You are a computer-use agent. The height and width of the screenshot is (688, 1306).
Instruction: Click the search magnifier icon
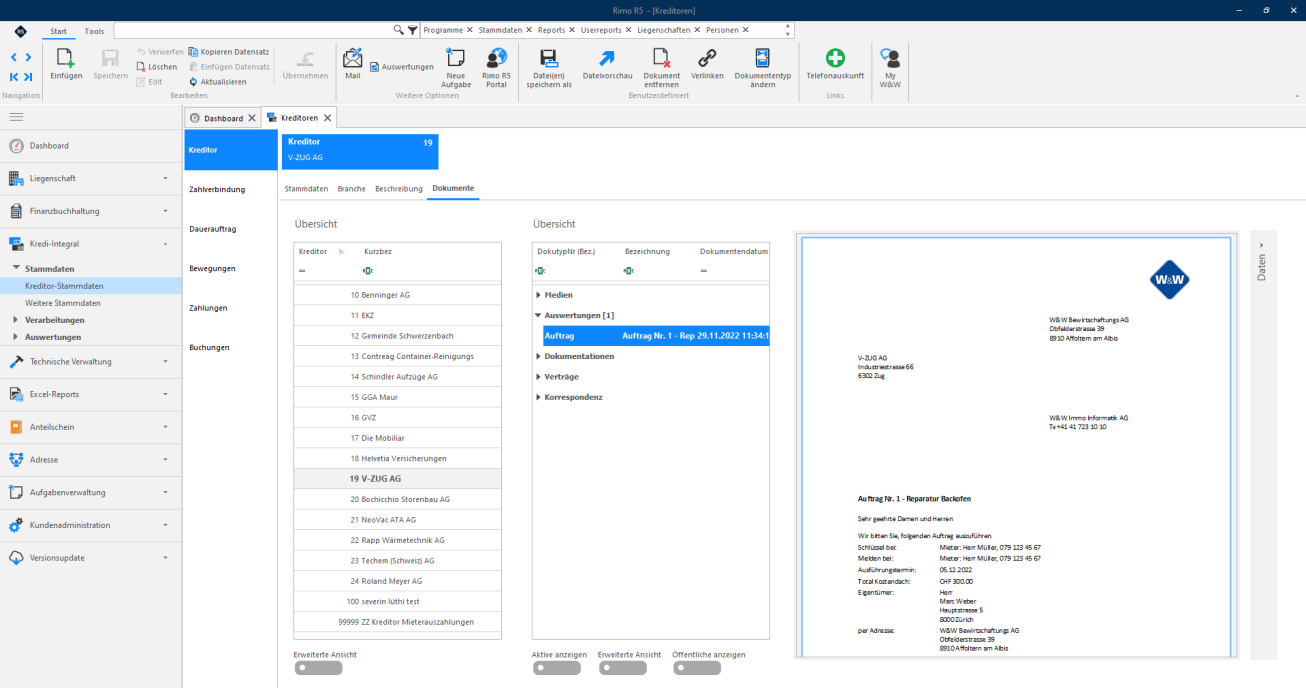pyautogui.click(x=399, y=30)
